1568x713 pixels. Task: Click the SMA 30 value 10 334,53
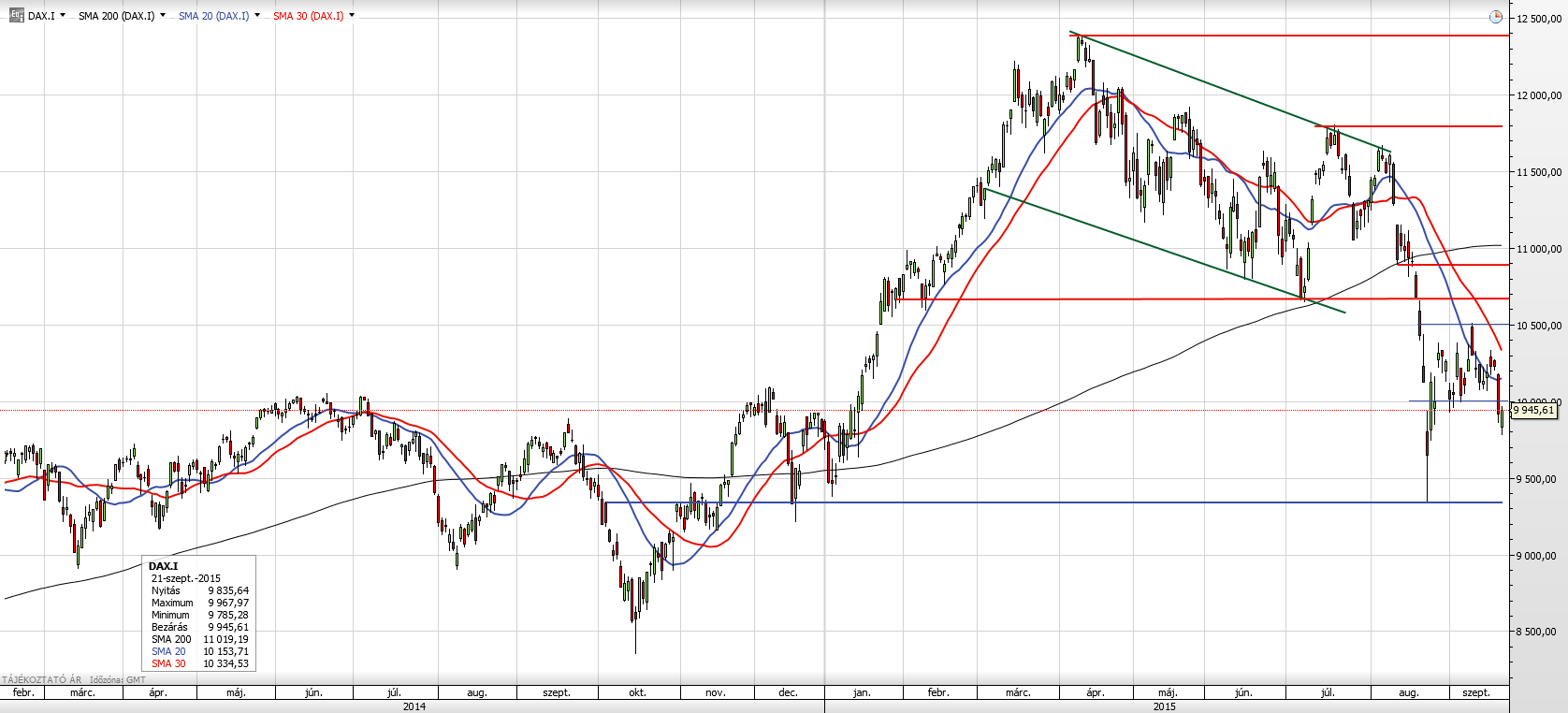point(225,663)
